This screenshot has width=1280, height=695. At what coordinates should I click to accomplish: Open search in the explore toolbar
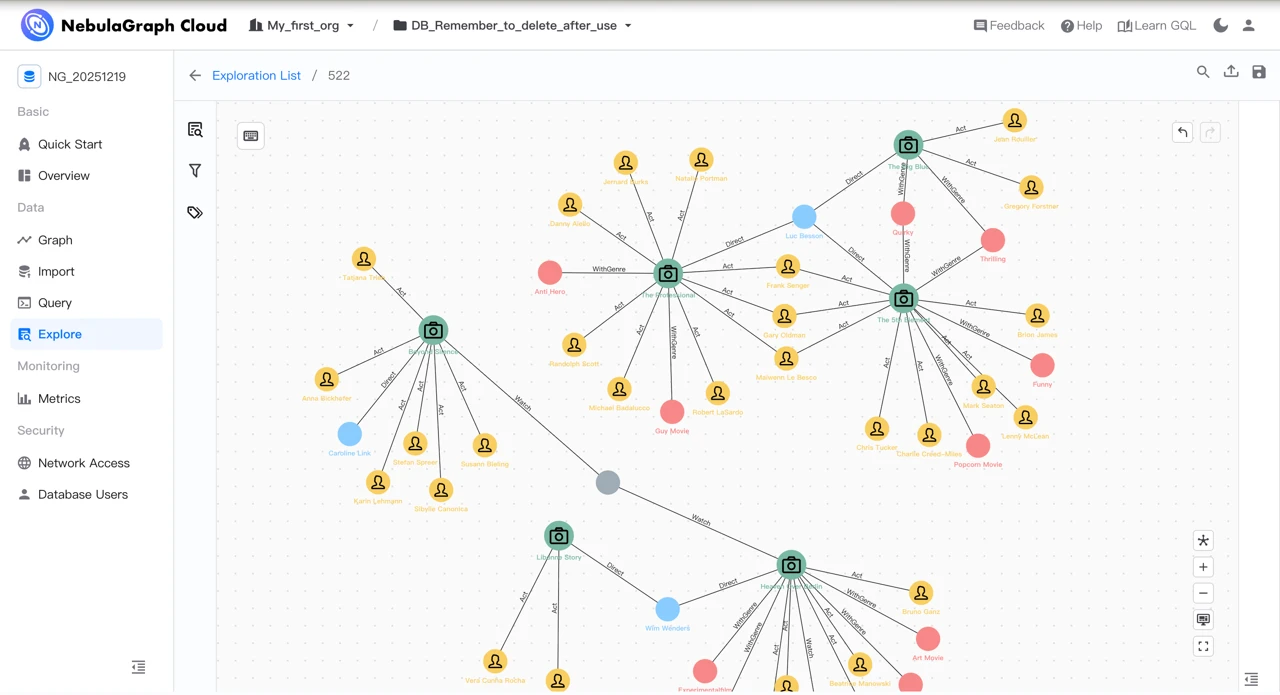coord(1203,72)
